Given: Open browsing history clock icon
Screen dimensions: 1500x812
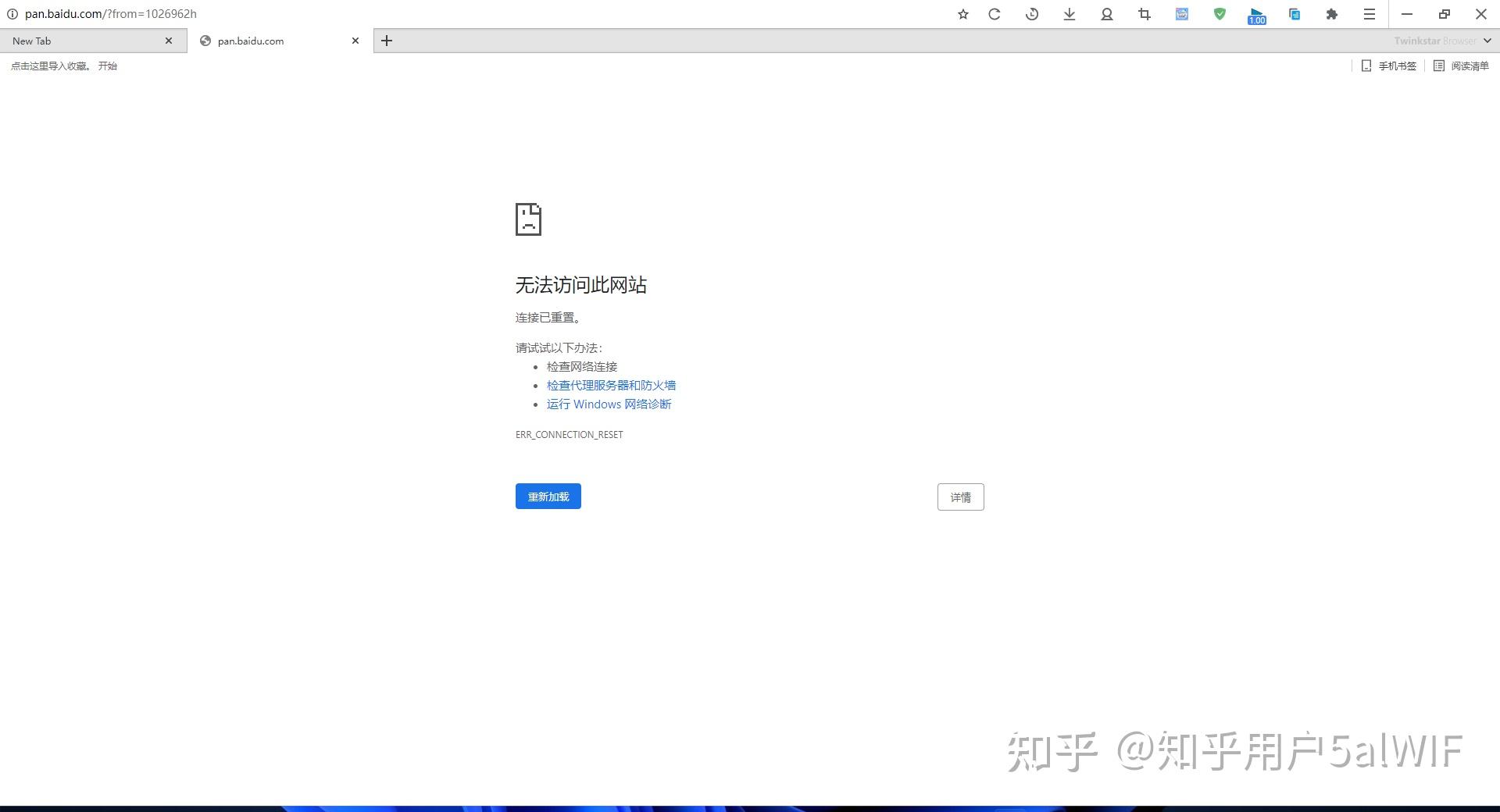Looking at the screenshot, I should tap(1032, 14).
